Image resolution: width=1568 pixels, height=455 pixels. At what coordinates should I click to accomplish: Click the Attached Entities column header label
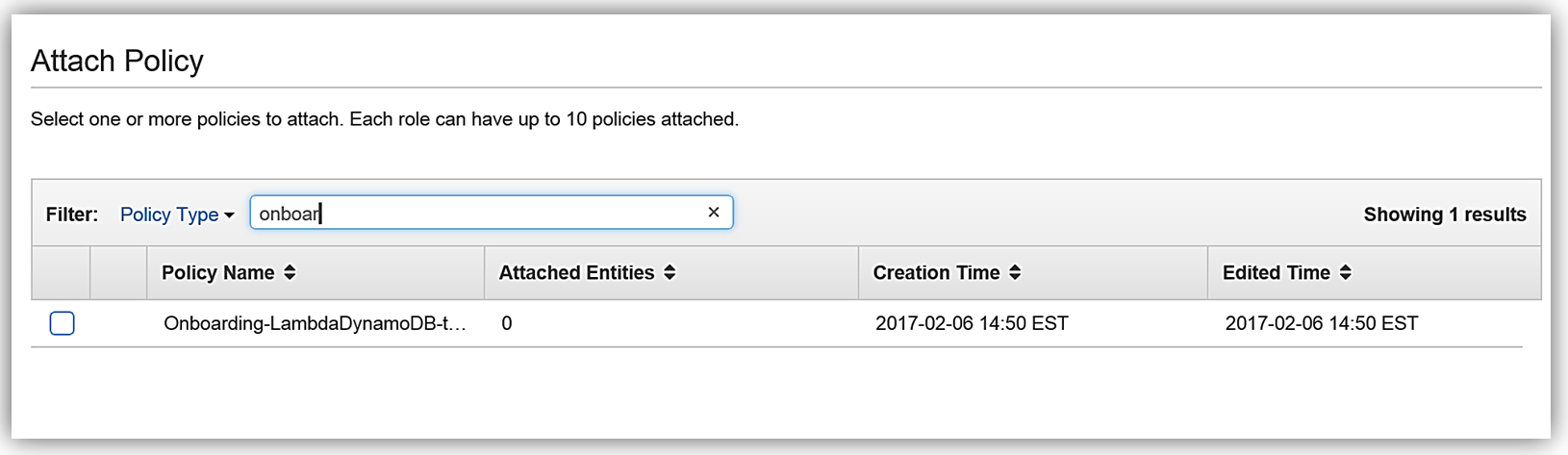(x=576, y=273)
